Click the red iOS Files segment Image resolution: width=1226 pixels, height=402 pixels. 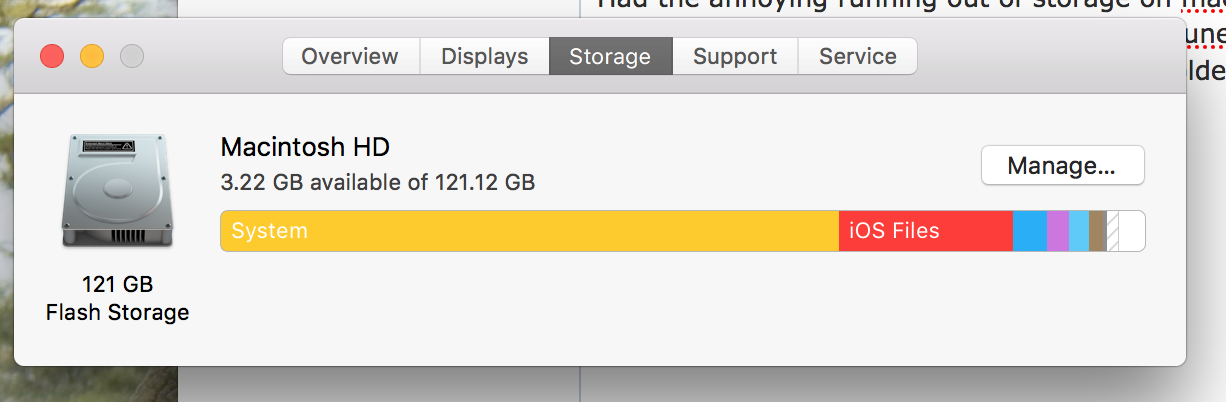[x=926, y=231]
